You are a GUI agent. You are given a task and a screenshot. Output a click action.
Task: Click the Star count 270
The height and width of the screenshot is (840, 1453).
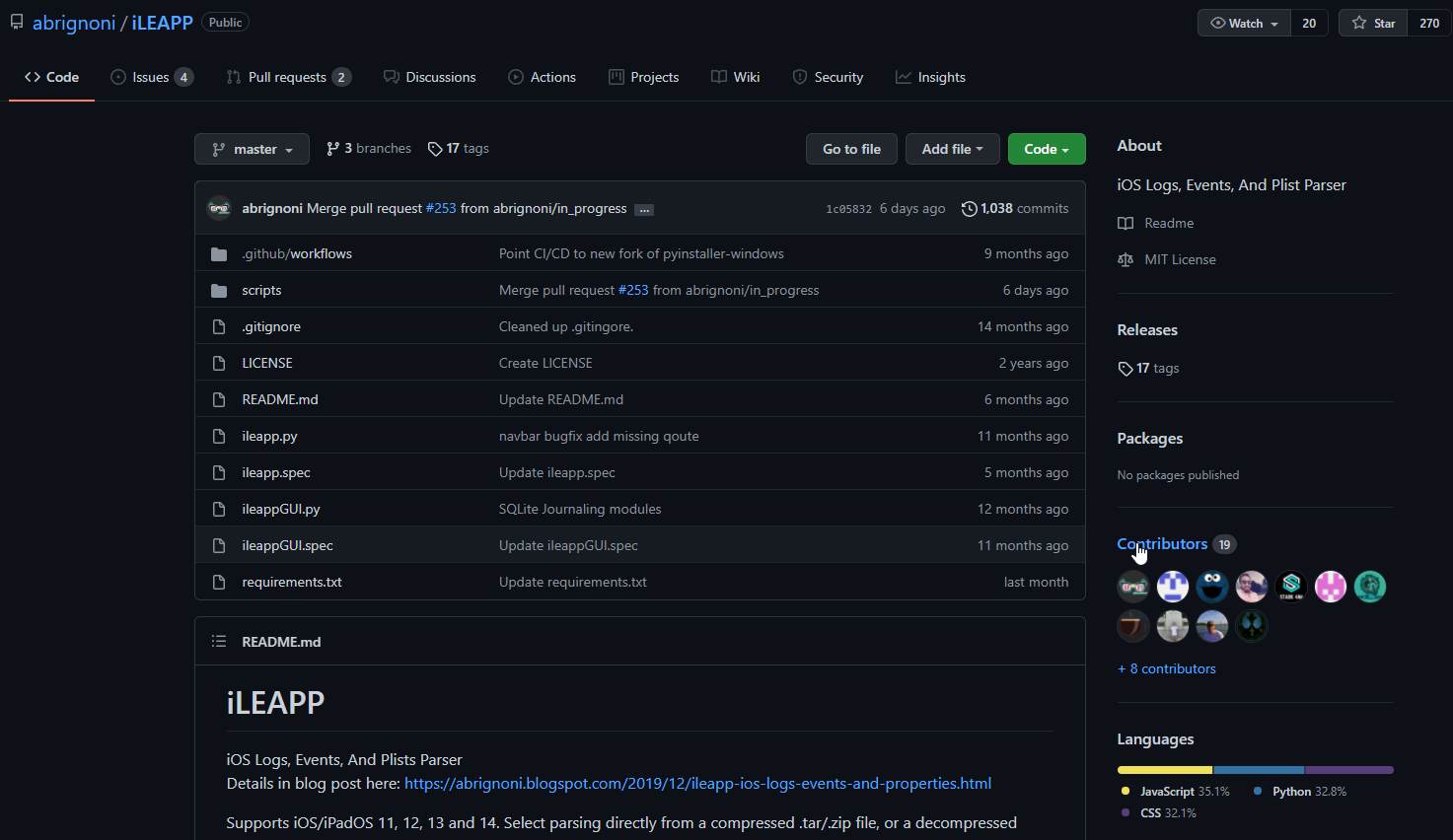(1429, 23)
